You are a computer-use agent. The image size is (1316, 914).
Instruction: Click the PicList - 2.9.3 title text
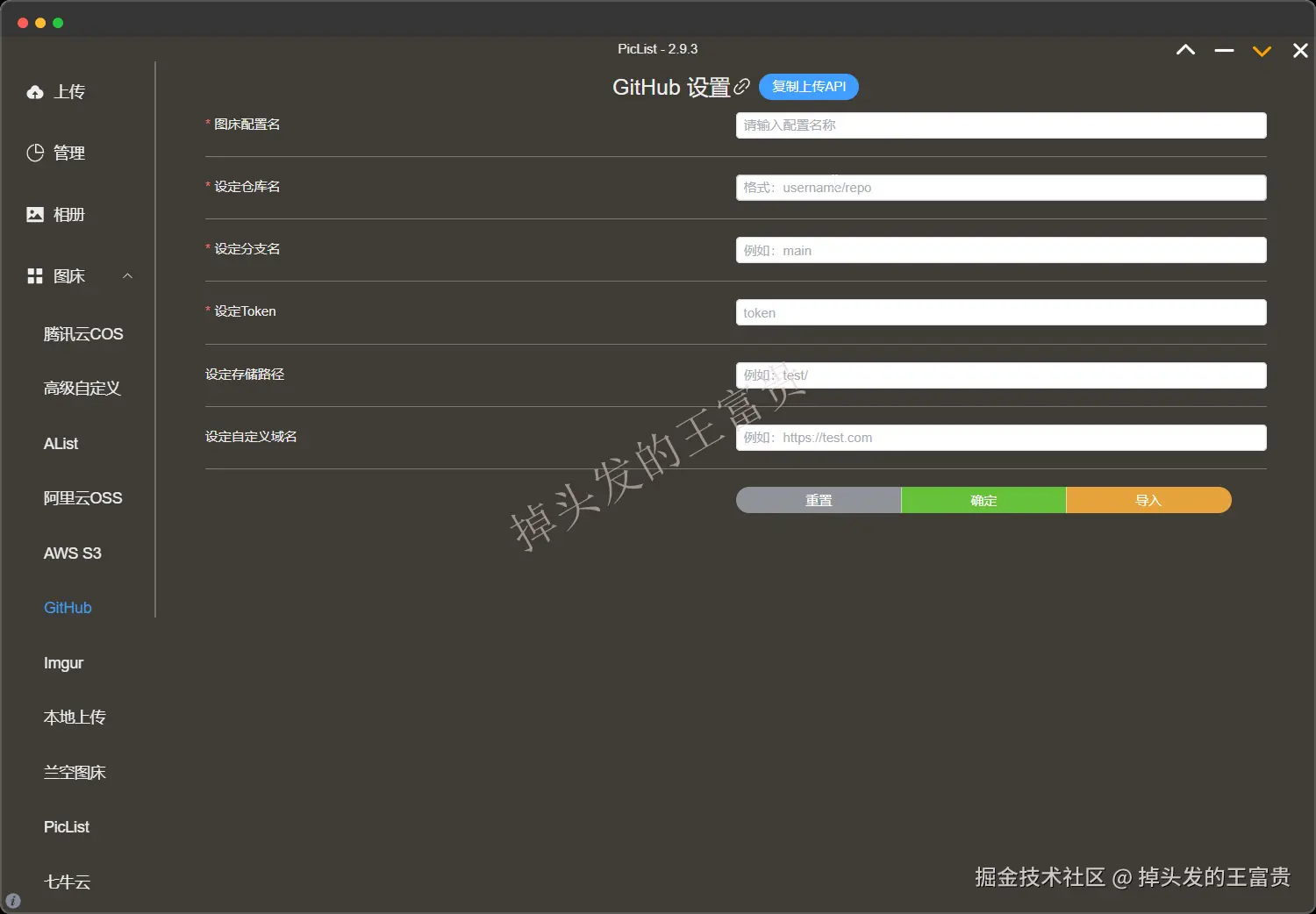658,49
